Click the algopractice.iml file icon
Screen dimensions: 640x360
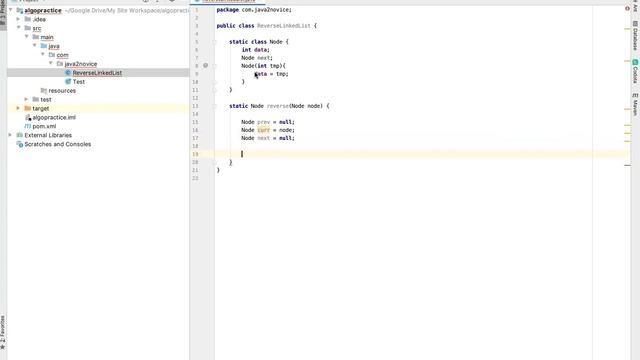coord(28,117)
